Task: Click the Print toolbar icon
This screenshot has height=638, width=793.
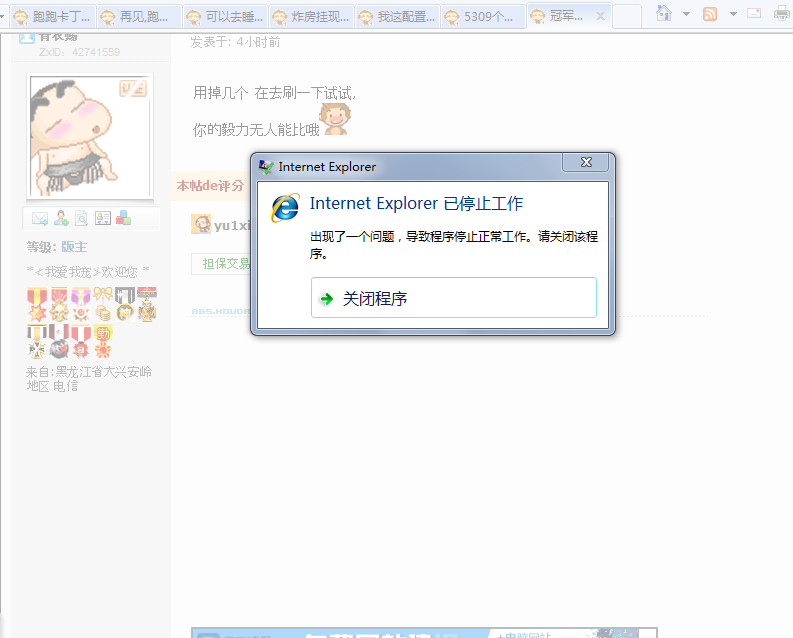Action: point(783,14)
